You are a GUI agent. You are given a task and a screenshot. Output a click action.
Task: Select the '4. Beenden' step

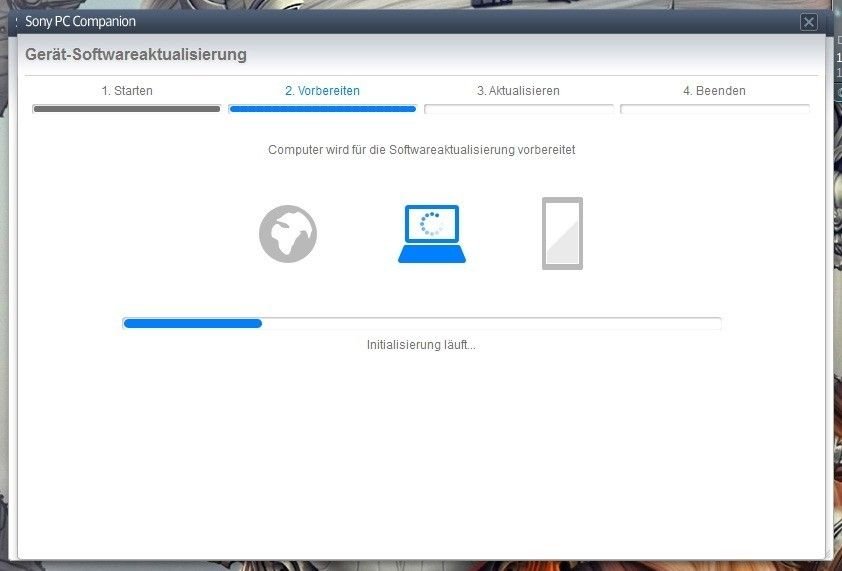coord(714,91)
